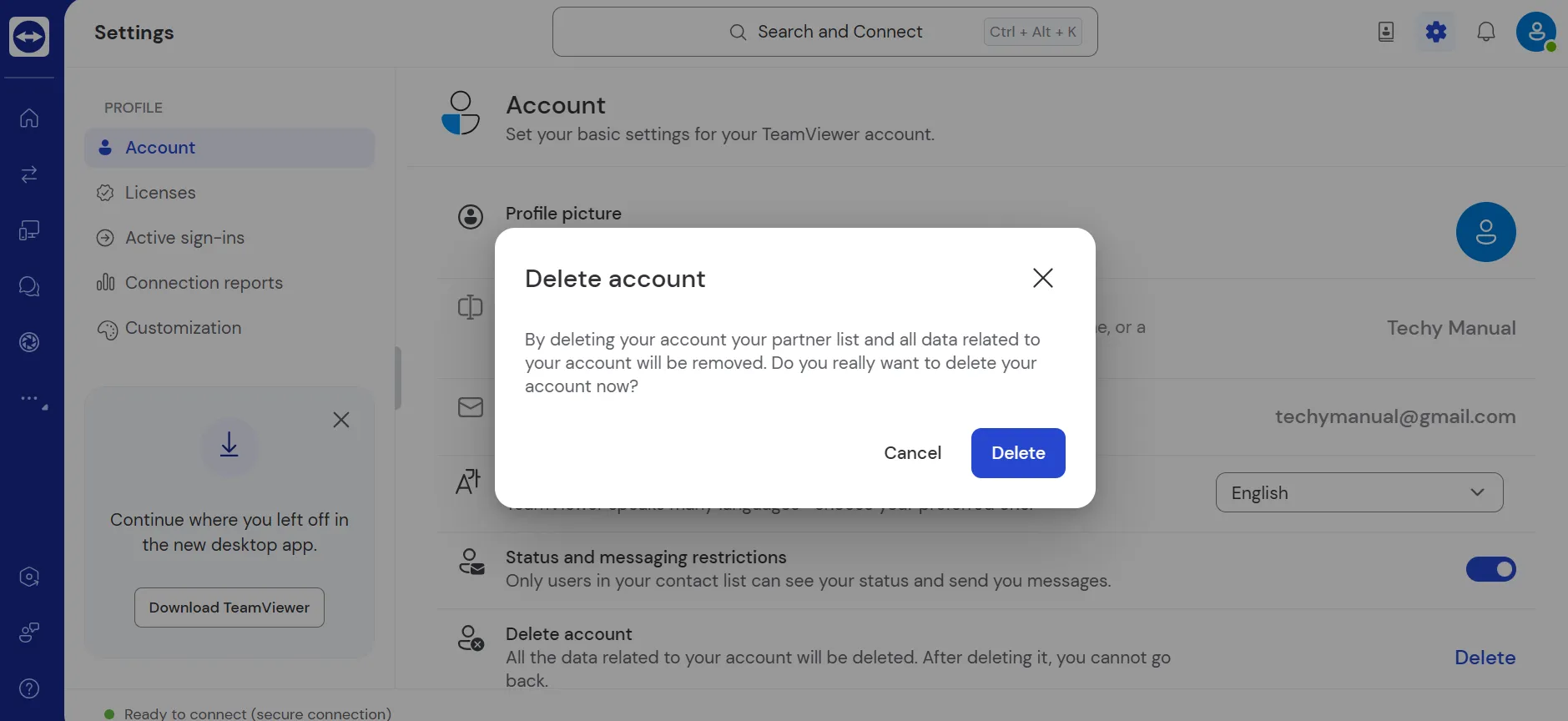Screen dimensions: 1568x721
Task: Open the notifications bell
Action: 1486,32
